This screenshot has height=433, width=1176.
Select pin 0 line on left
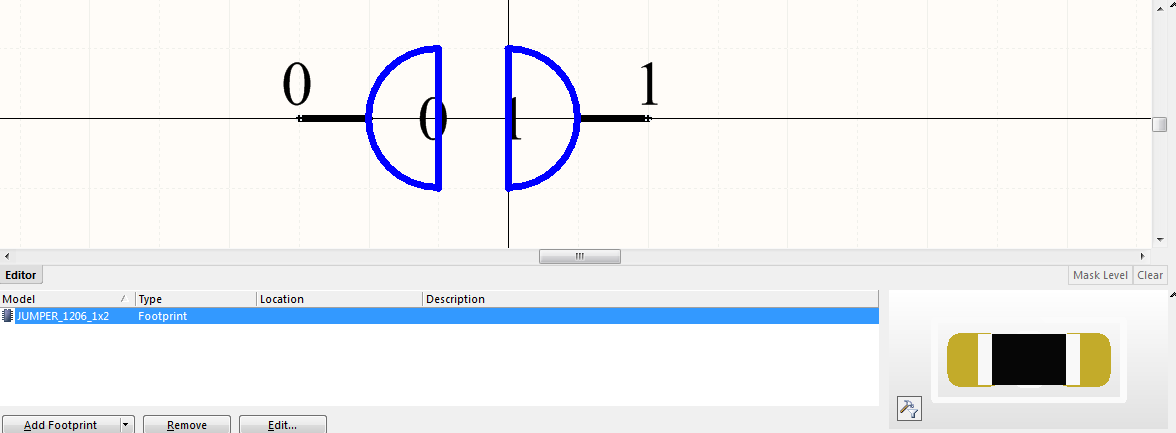point(332,119)
